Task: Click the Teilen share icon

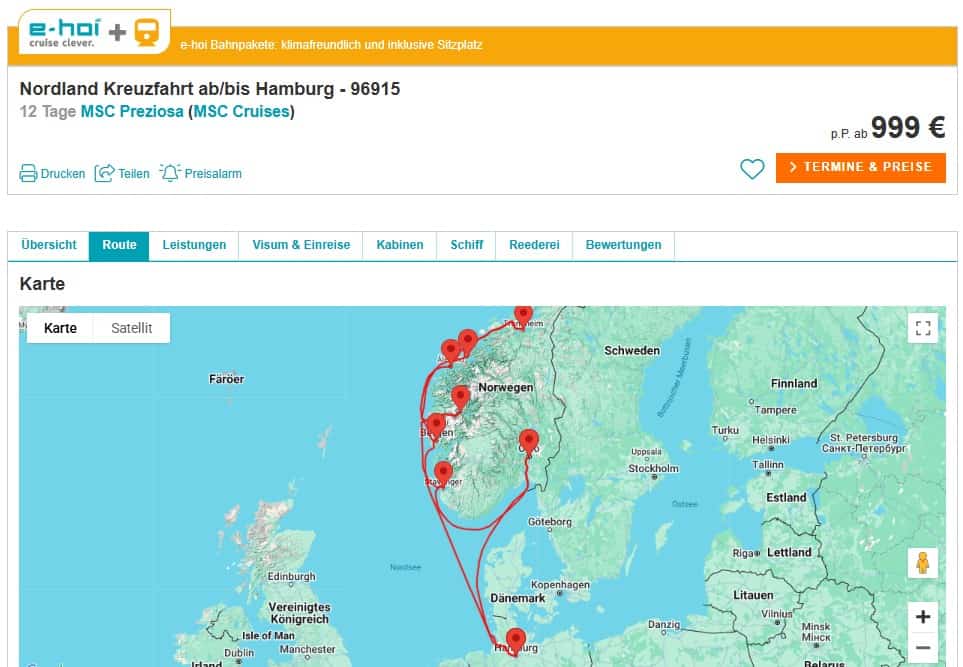Action: [x=105, y=173]
